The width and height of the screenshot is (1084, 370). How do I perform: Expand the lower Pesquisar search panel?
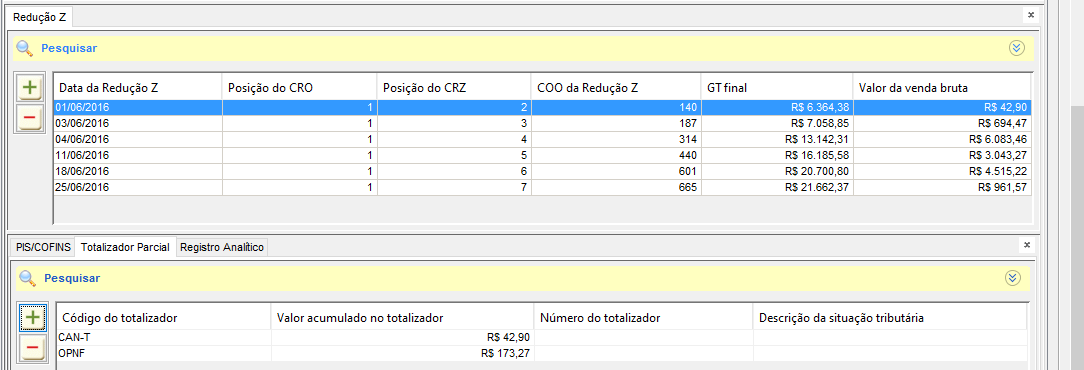coord(1012,278)
